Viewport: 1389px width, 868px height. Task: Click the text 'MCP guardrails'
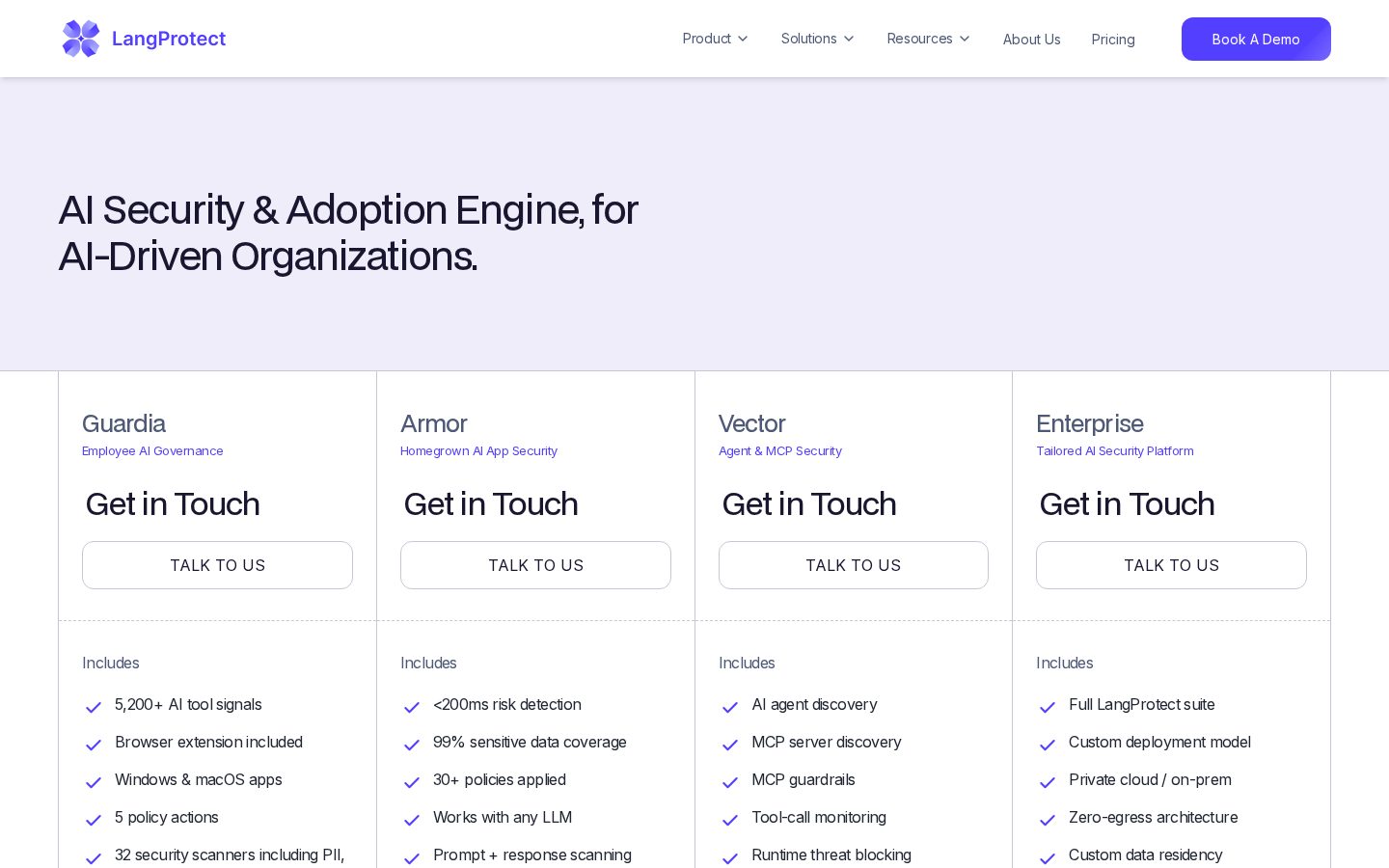(803, 780)
